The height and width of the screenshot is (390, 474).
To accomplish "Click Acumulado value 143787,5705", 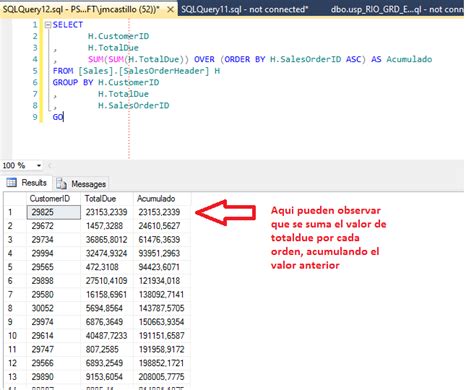I will click(x=162, y=308).
